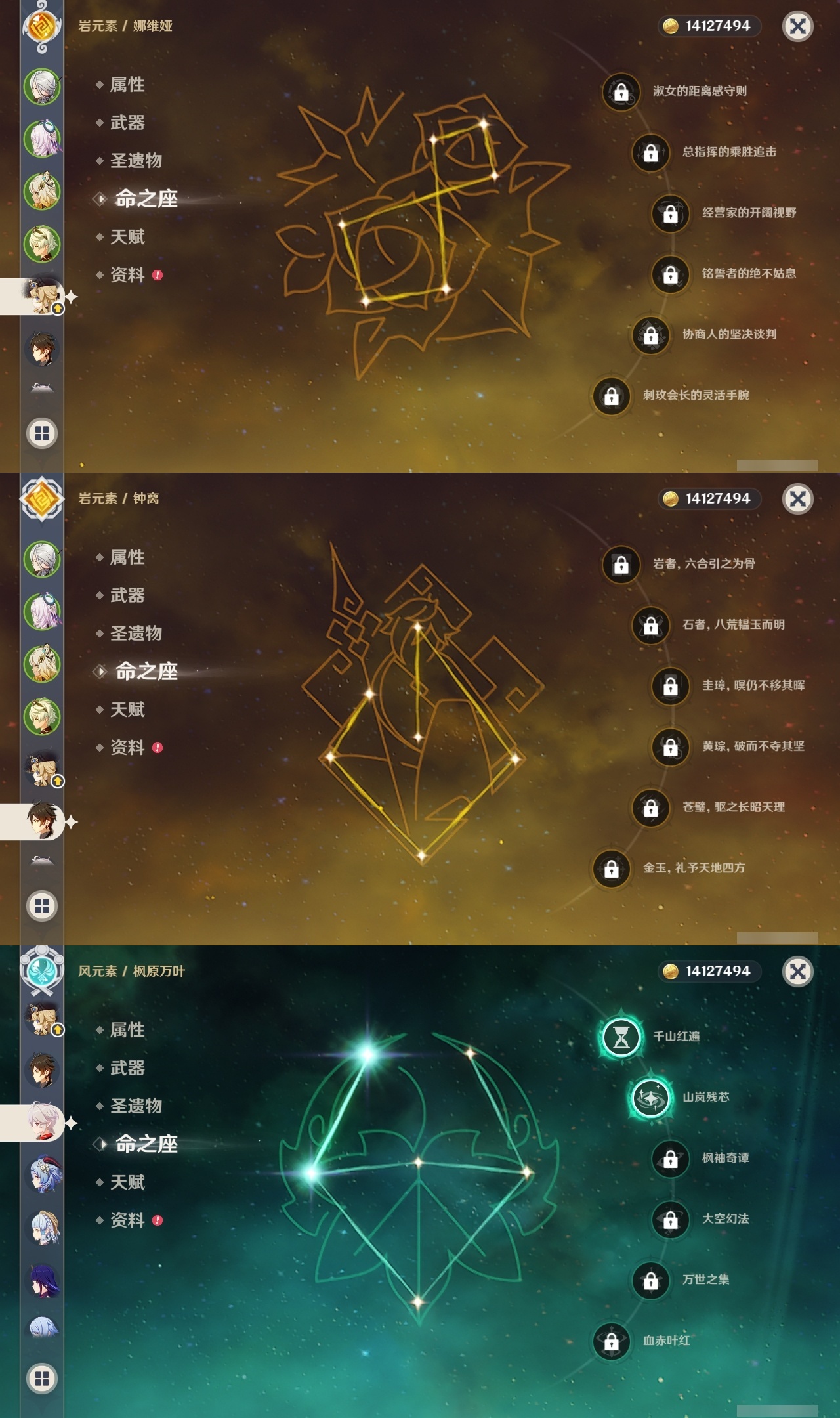Click the lock icon for 刺玫会长的灵活手腕
840x1418 pixels.
point(611,396)
